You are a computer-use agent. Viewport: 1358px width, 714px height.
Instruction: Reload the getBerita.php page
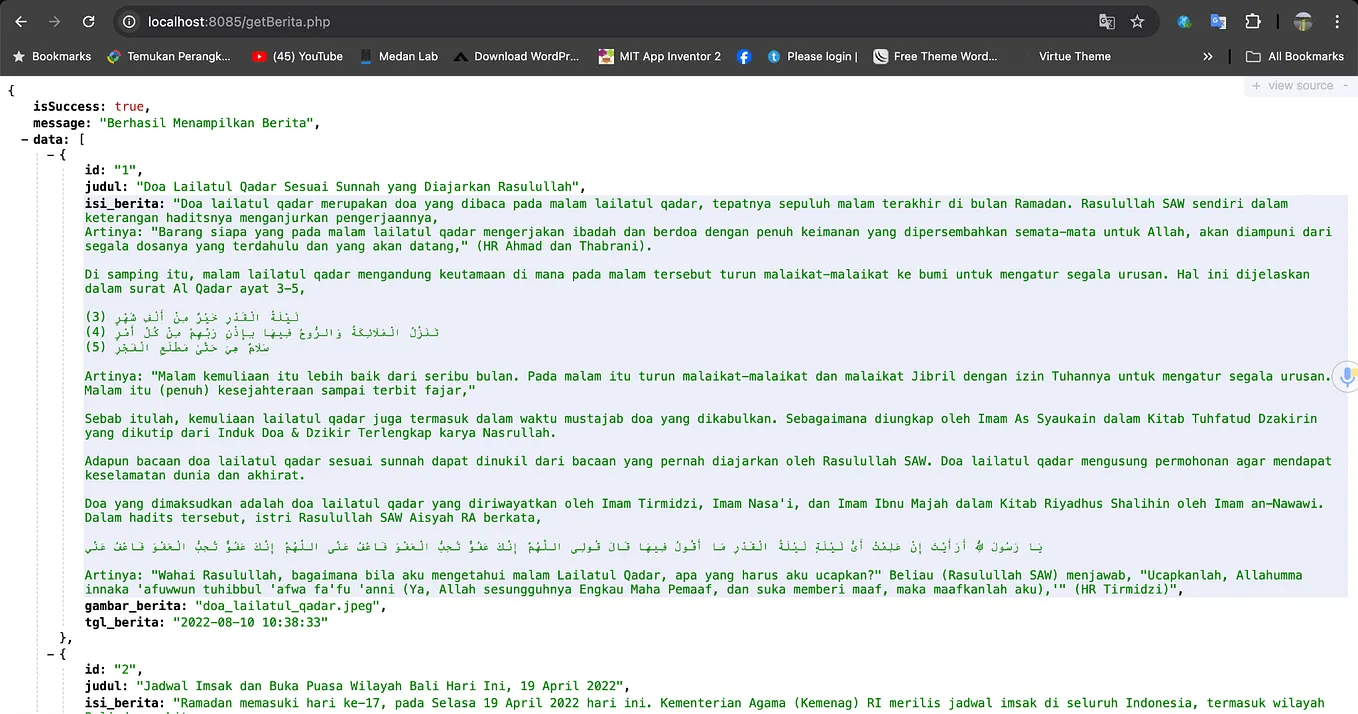[x=90, y=21]
